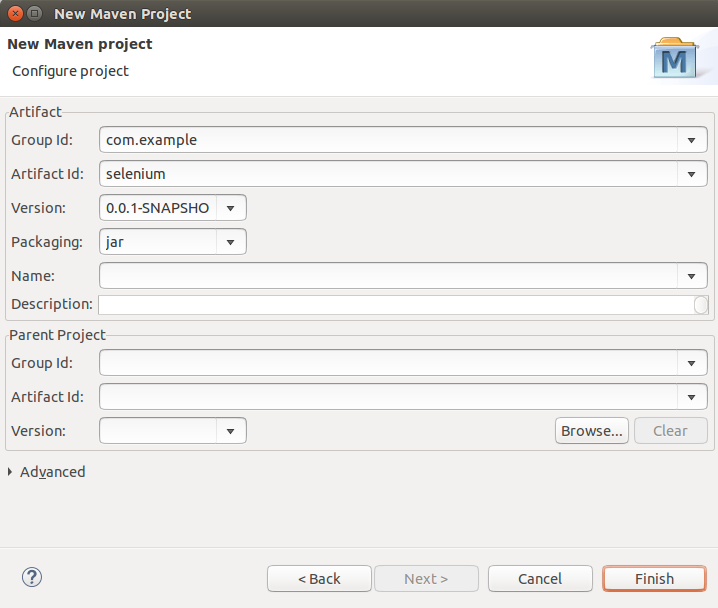
Task: Open the Parent Project Version dropdown
Action: point(231,431)
